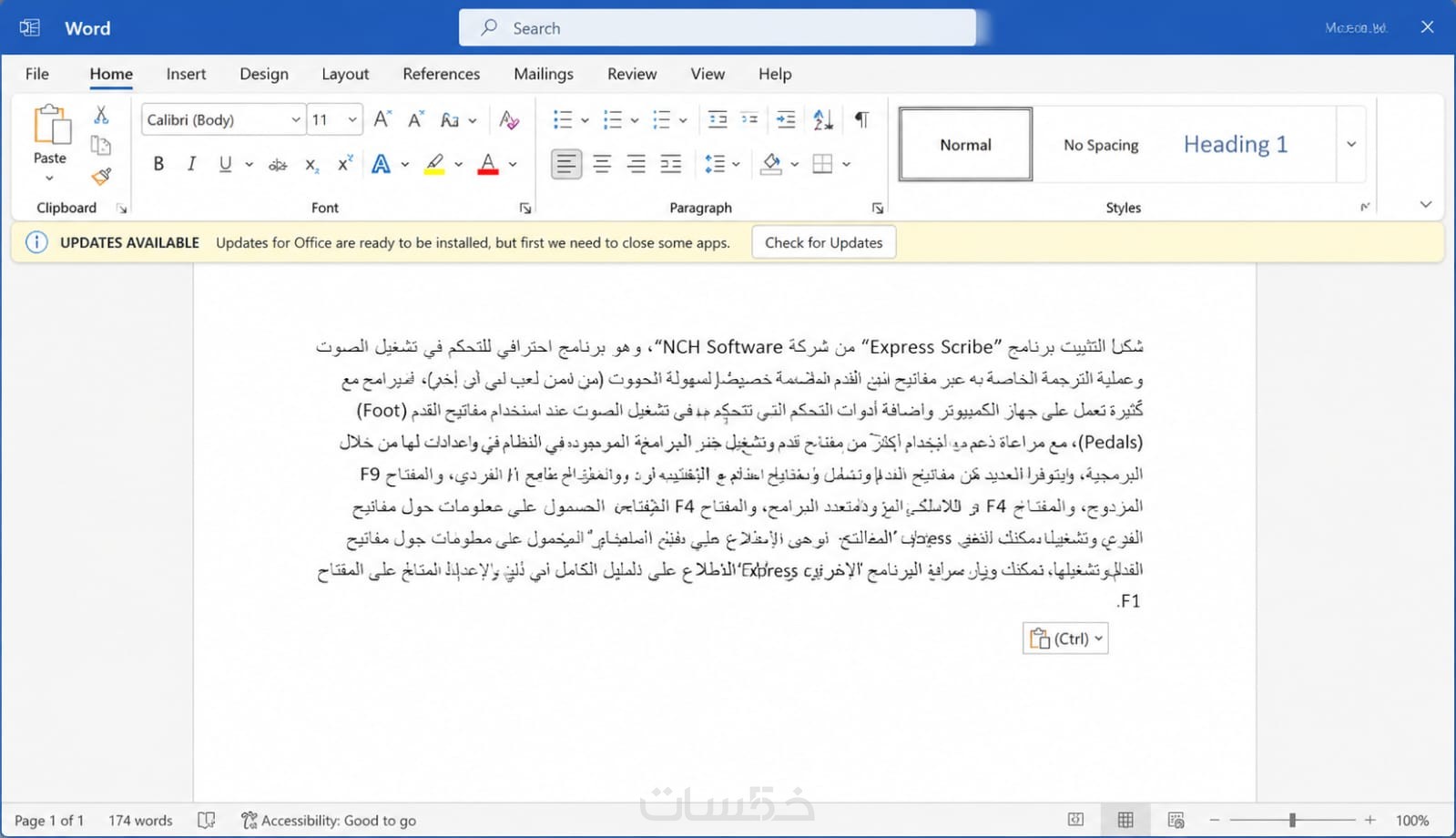1456x838 pixels.
Task: Open the search icon in title bar
Action: [489, 27]
